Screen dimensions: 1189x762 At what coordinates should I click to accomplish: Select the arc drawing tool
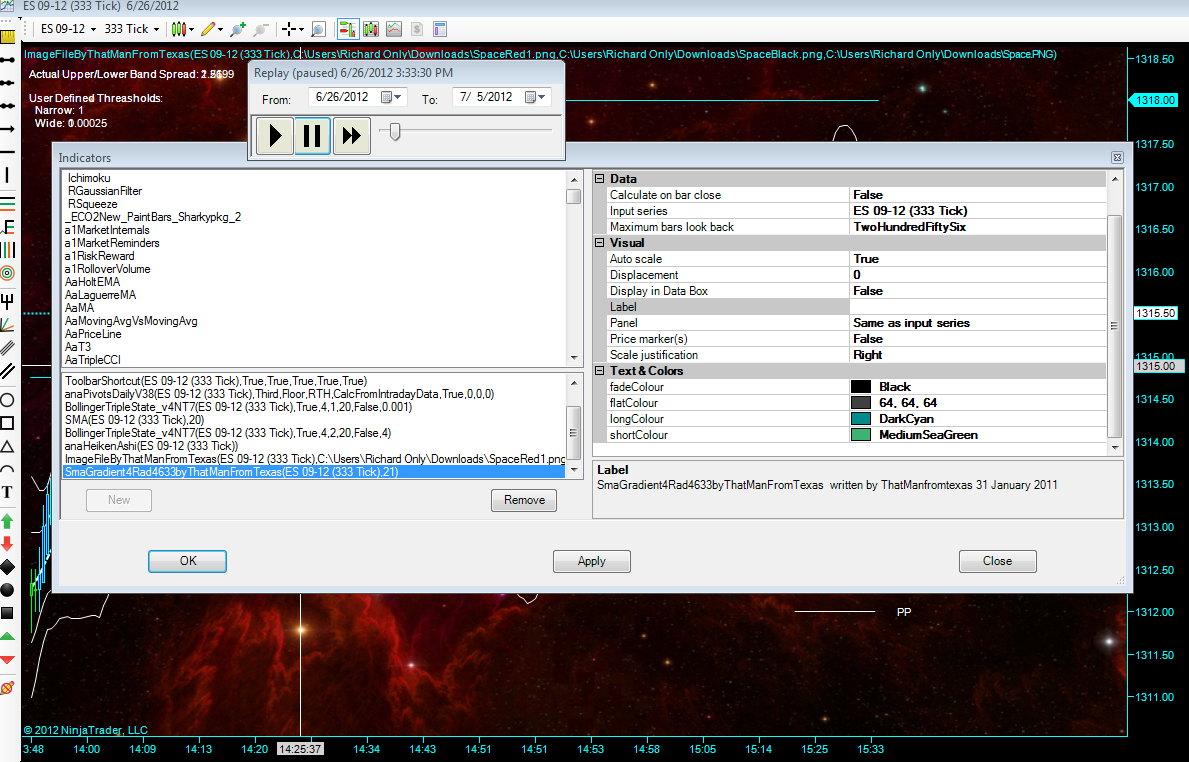(x=8, y=469)
